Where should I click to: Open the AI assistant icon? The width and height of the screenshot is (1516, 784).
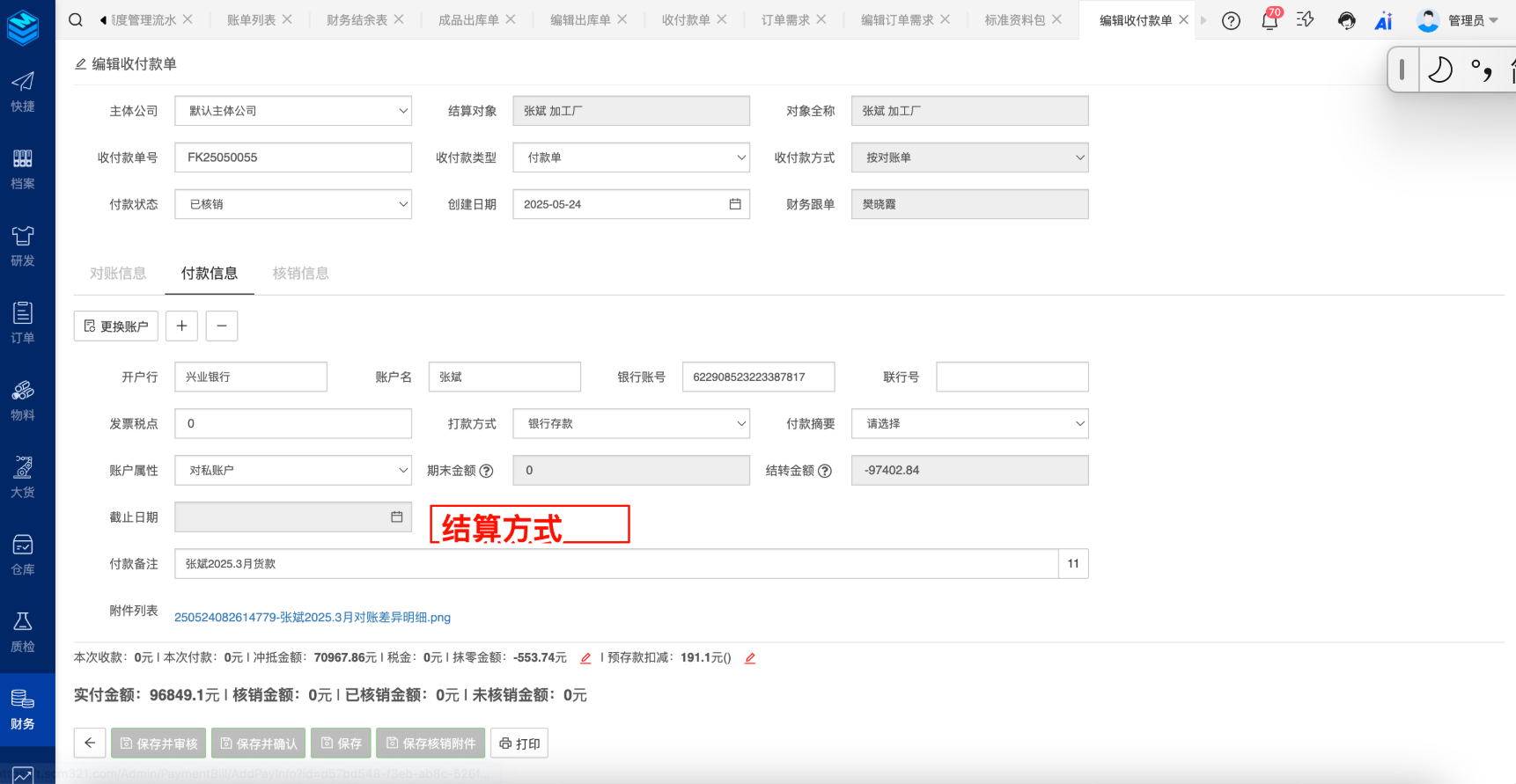click(1383, 20)
